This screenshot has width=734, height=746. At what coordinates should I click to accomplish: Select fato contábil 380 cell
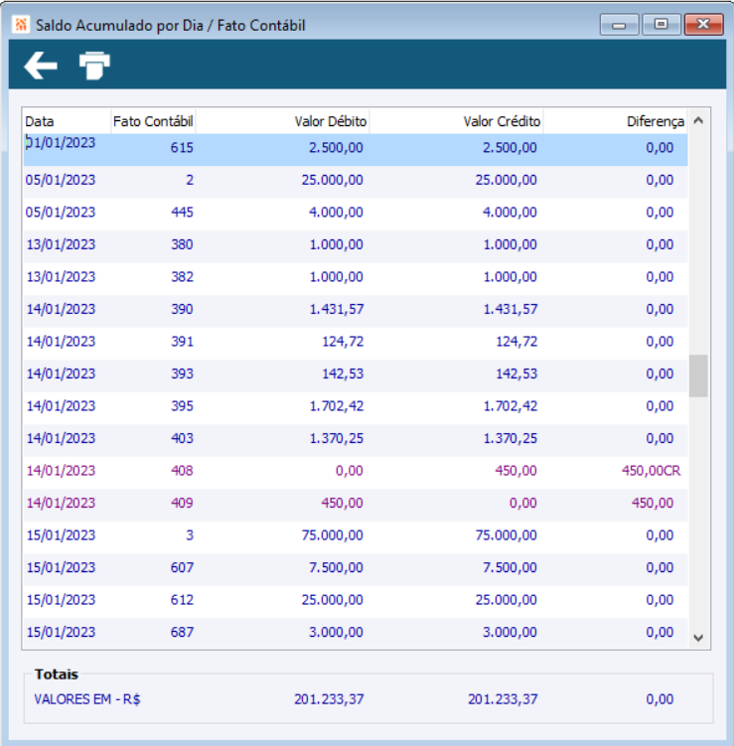(x=182, y=245)
